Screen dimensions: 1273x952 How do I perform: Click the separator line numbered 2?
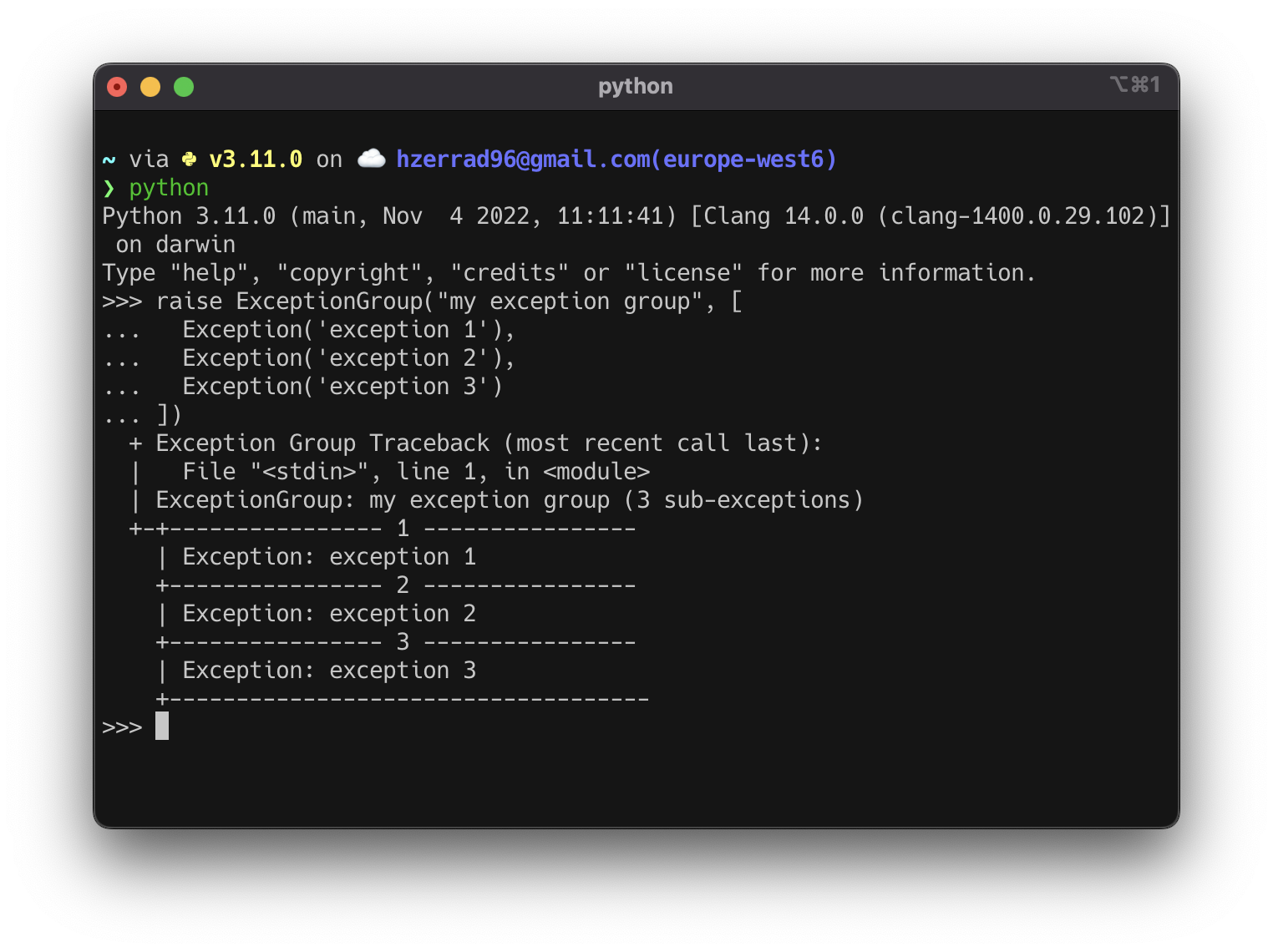click(396, 585)
